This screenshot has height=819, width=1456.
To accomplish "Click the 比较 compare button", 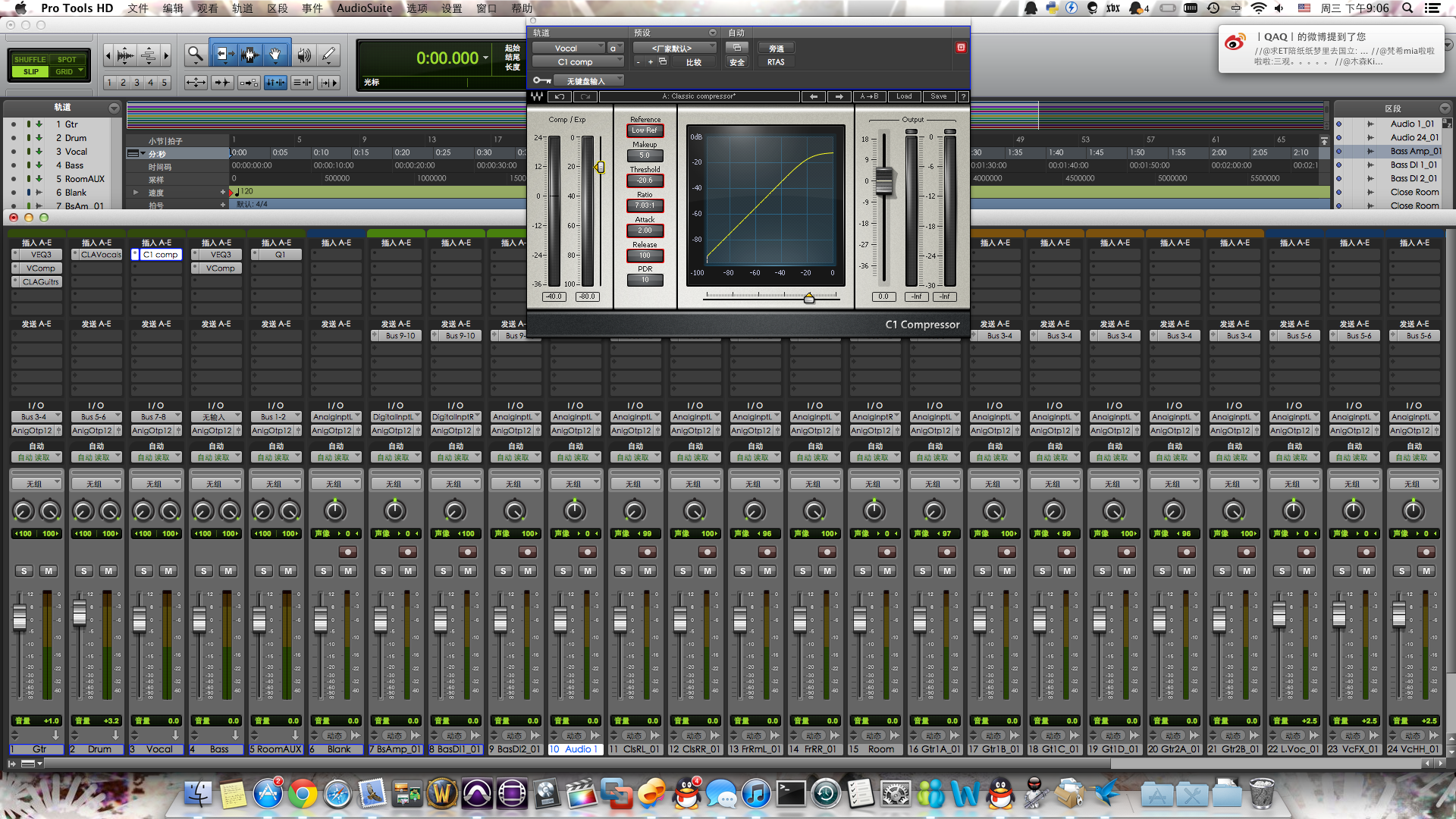I will (694, 62).
